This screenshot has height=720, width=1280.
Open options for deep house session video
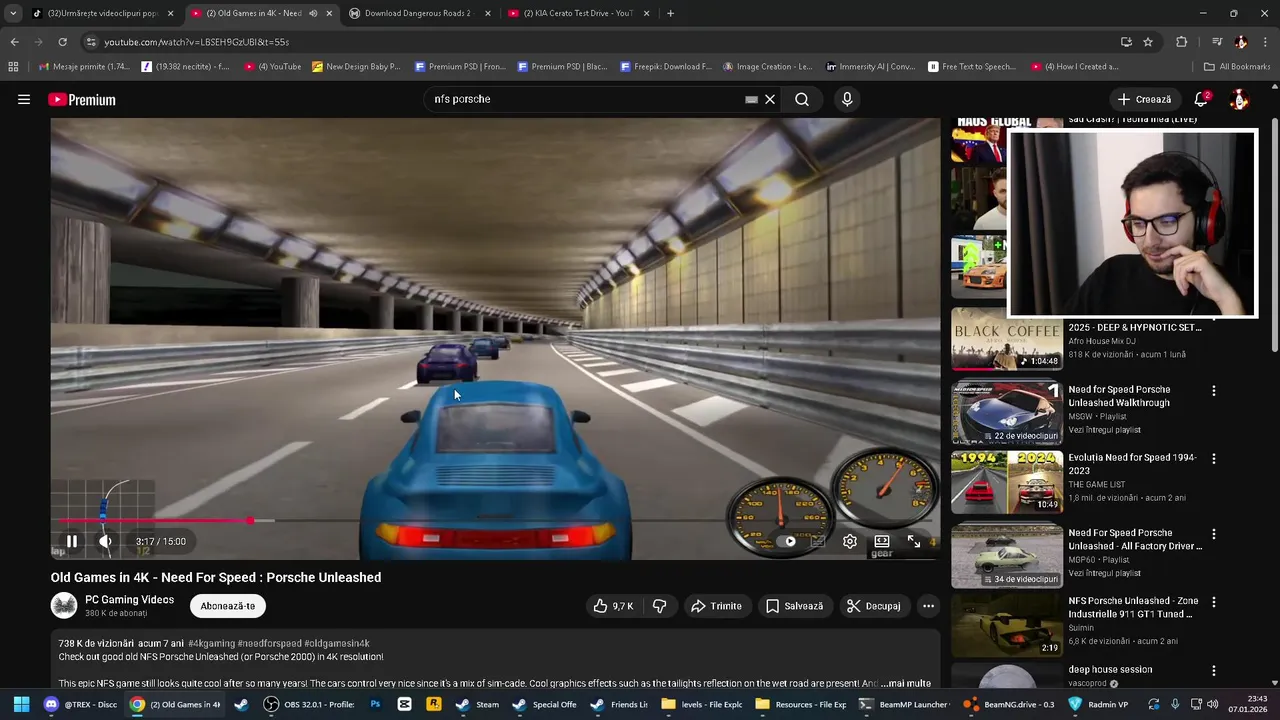tap(1214, 671)
